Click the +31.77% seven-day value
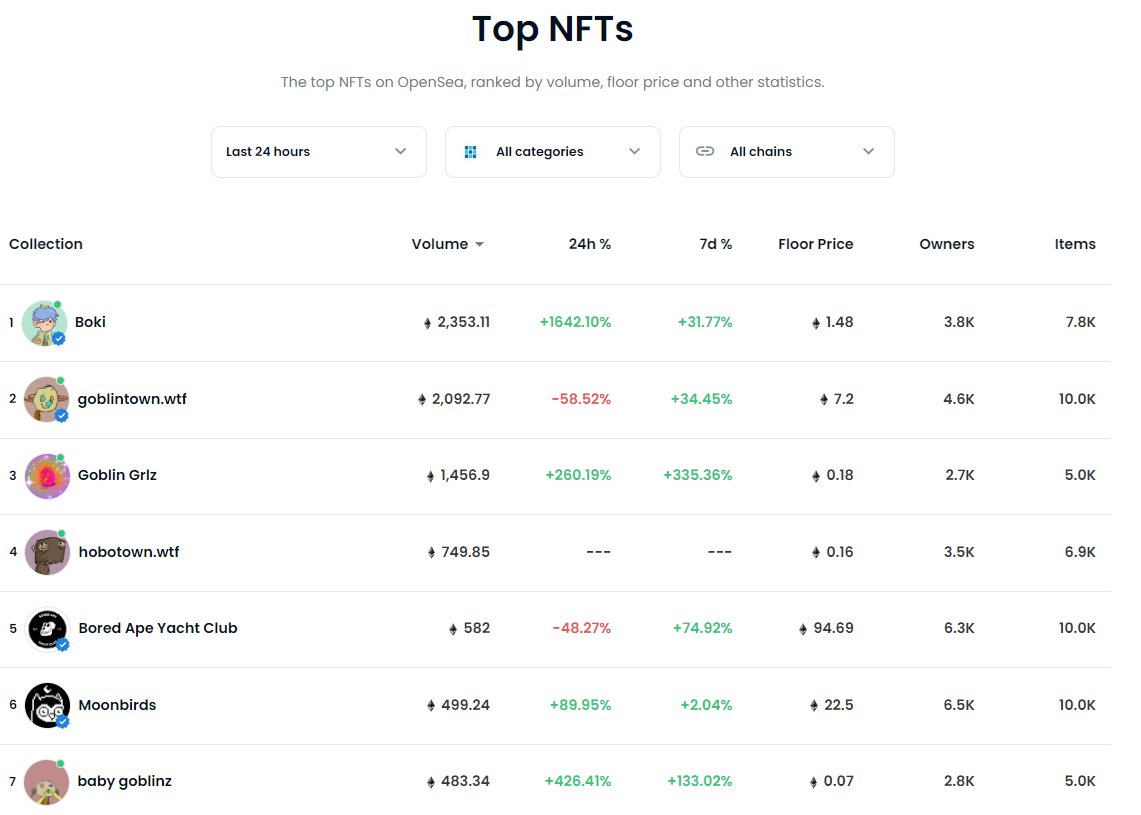1141x815 pixels. point(704,322)
